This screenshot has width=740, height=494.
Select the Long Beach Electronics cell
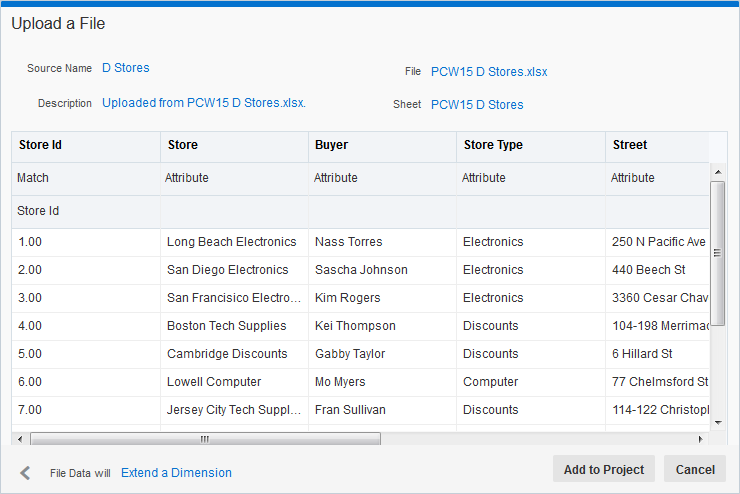[234, 242]
